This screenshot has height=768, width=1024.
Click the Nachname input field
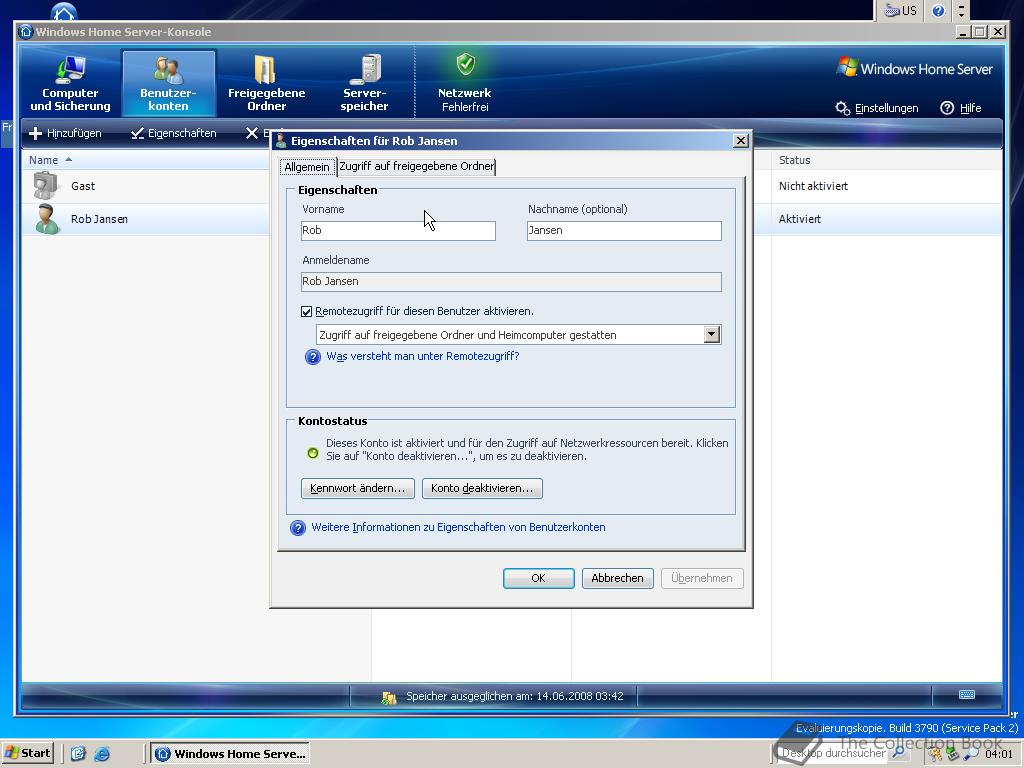coord(624,231)
